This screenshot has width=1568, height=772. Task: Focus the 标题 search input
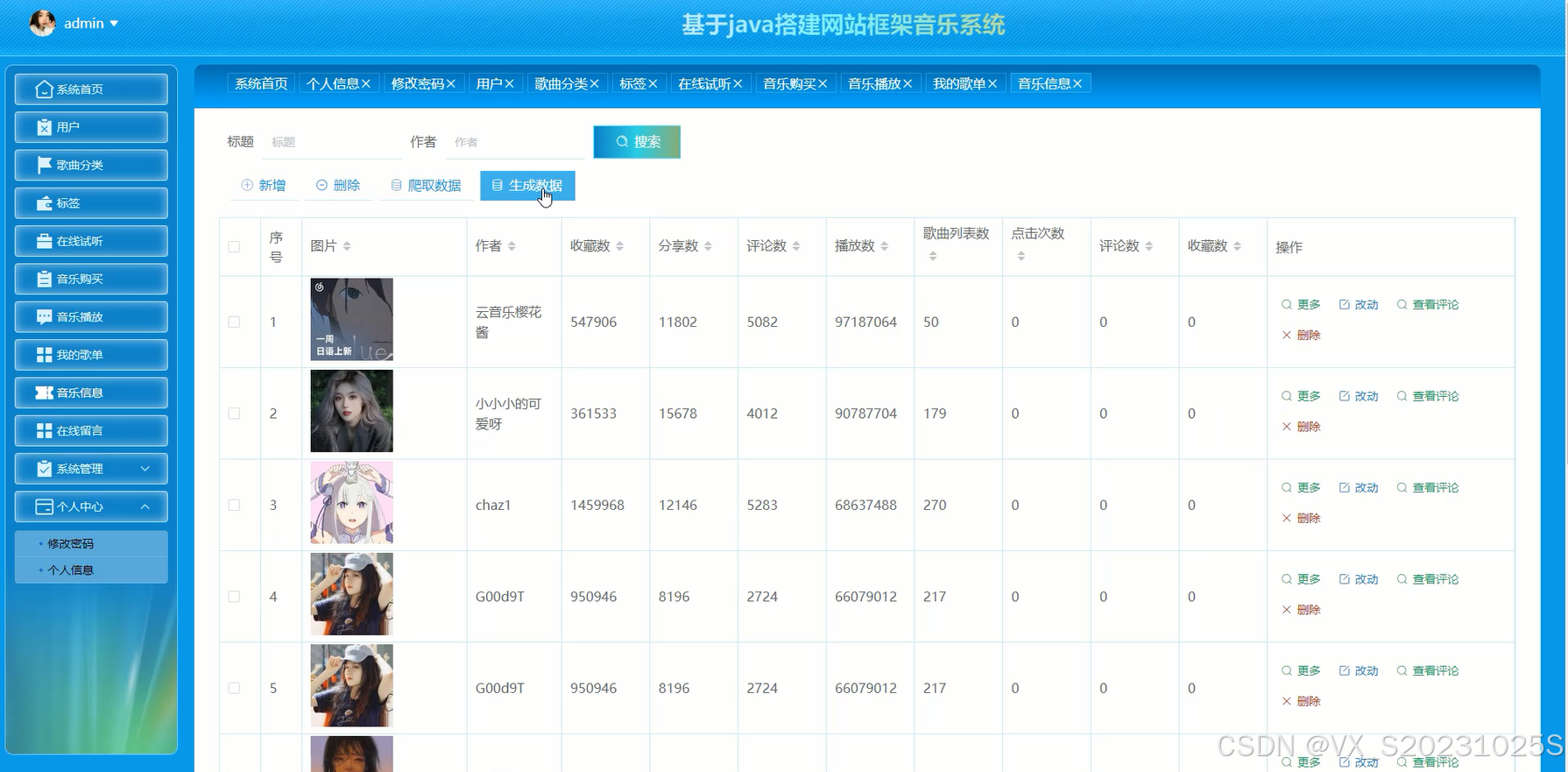tap(331, 142)
